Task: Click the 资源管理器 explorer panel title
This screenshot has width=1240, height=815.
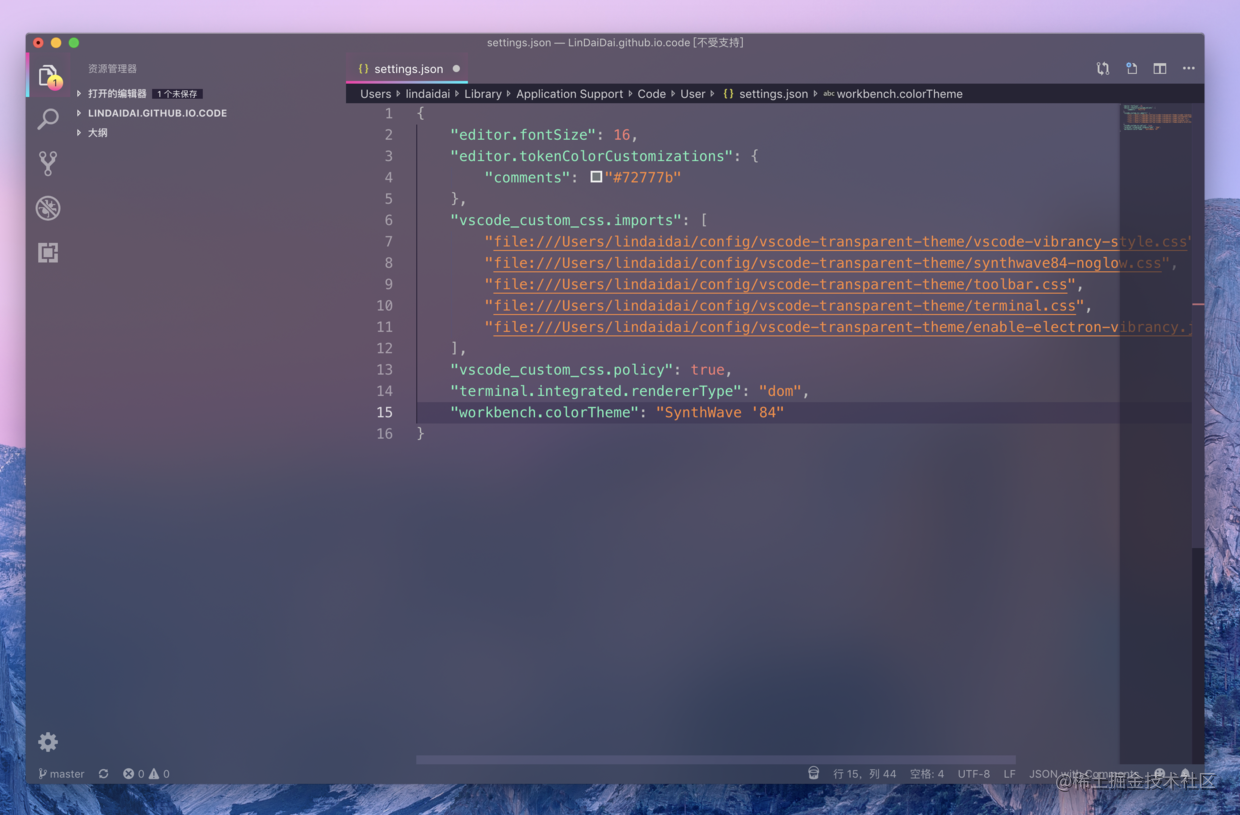Action: (x=112, y=69)
